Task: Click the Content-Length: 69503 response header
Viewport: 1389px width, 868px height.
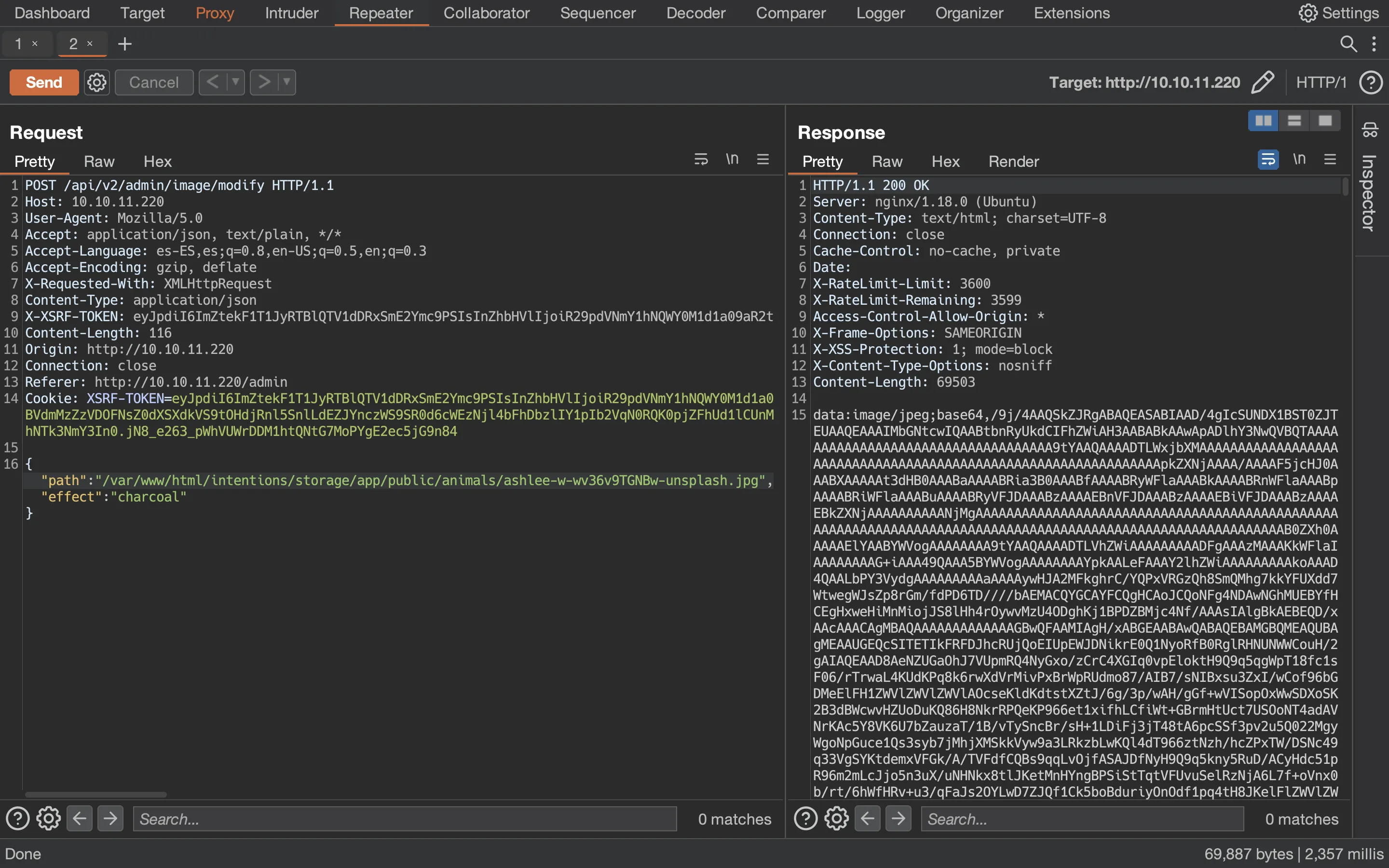Action: tap(894, 382)
